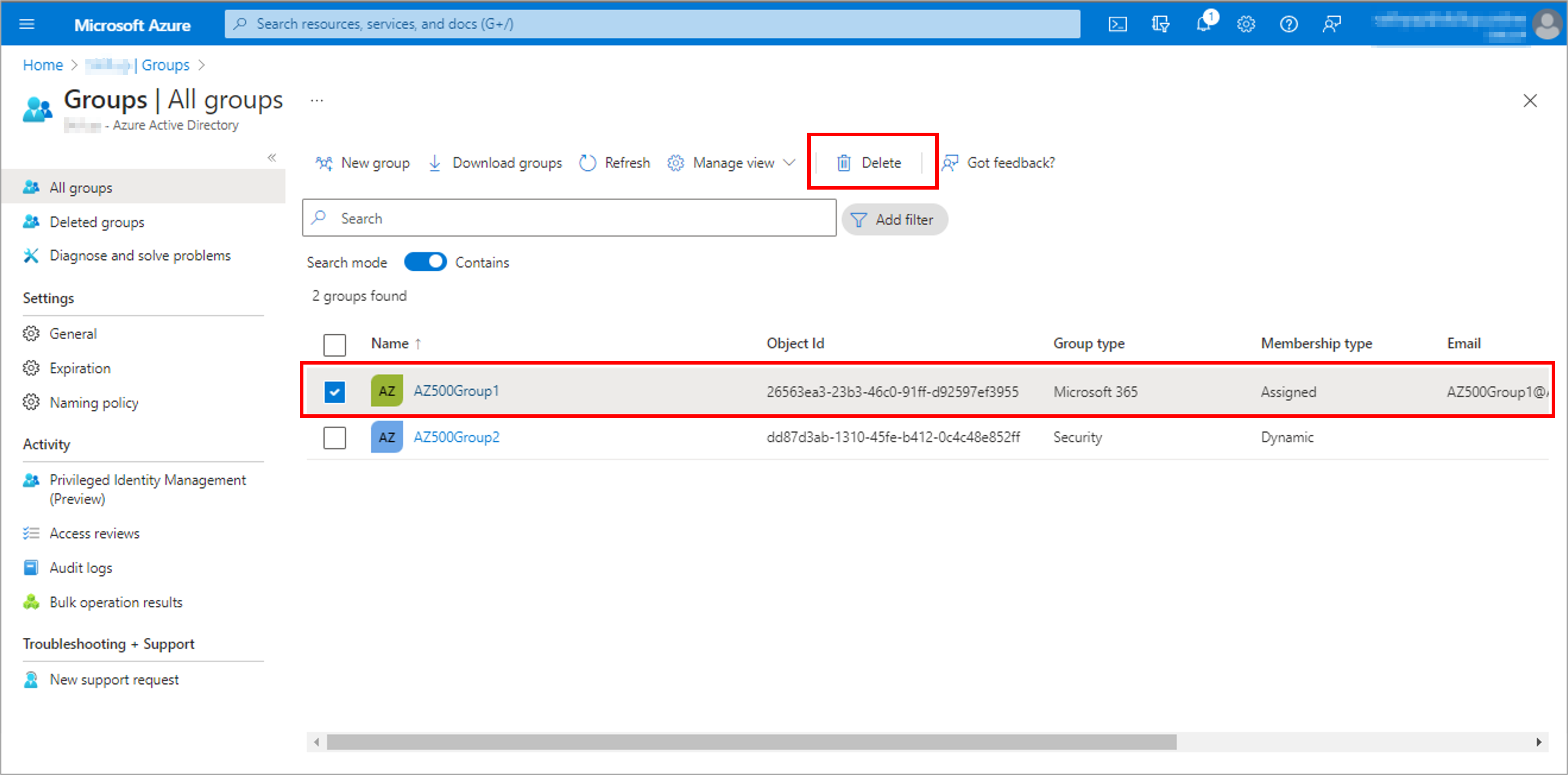This screenshot has height=775, width=1568.
Task: Click the Download groups arrow icon
Action: (x=435, y=163)
